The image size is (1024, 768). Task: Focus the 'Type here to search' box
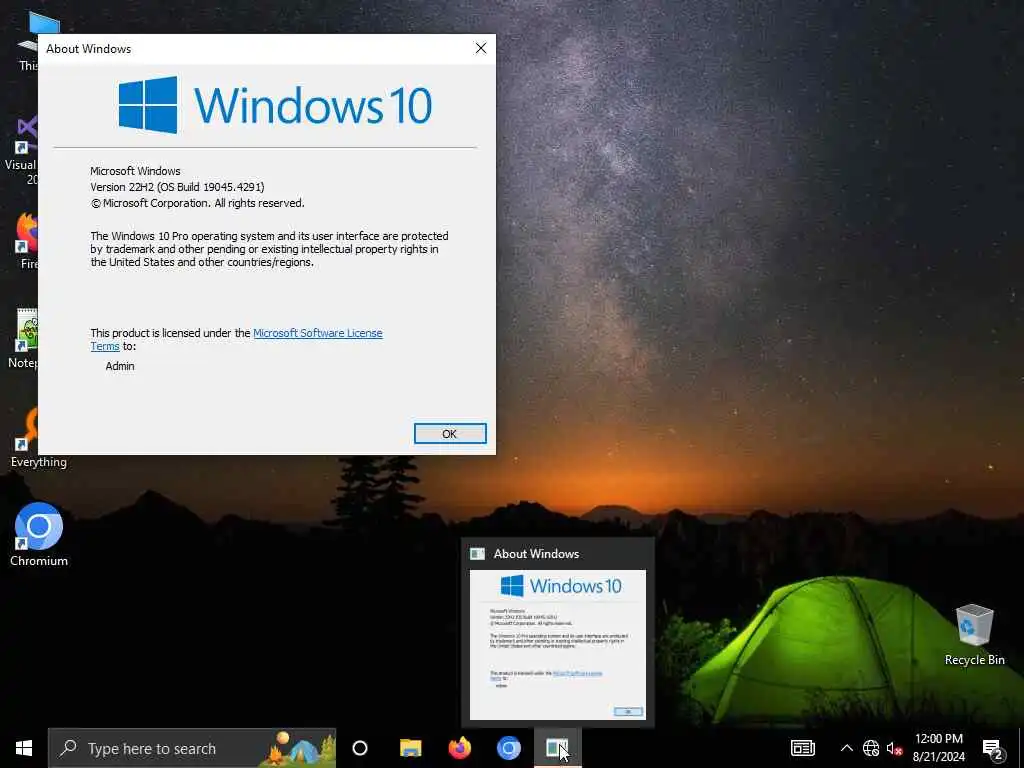pyautogui.click(x=191, y=748)
